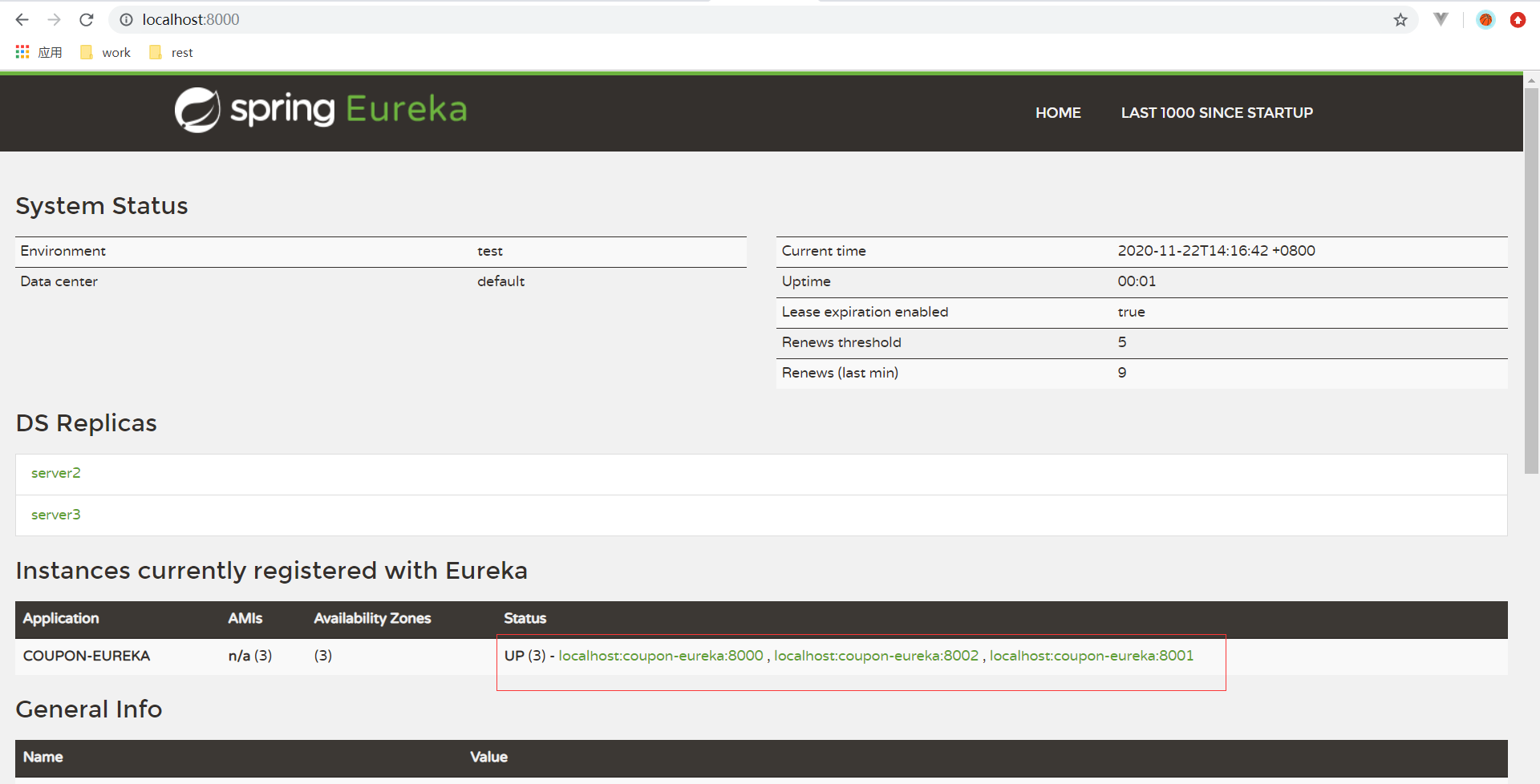This screenshot has width=1540, height=784.
Task: Open the rest bookmarks folder
Action: click(171, 52)
